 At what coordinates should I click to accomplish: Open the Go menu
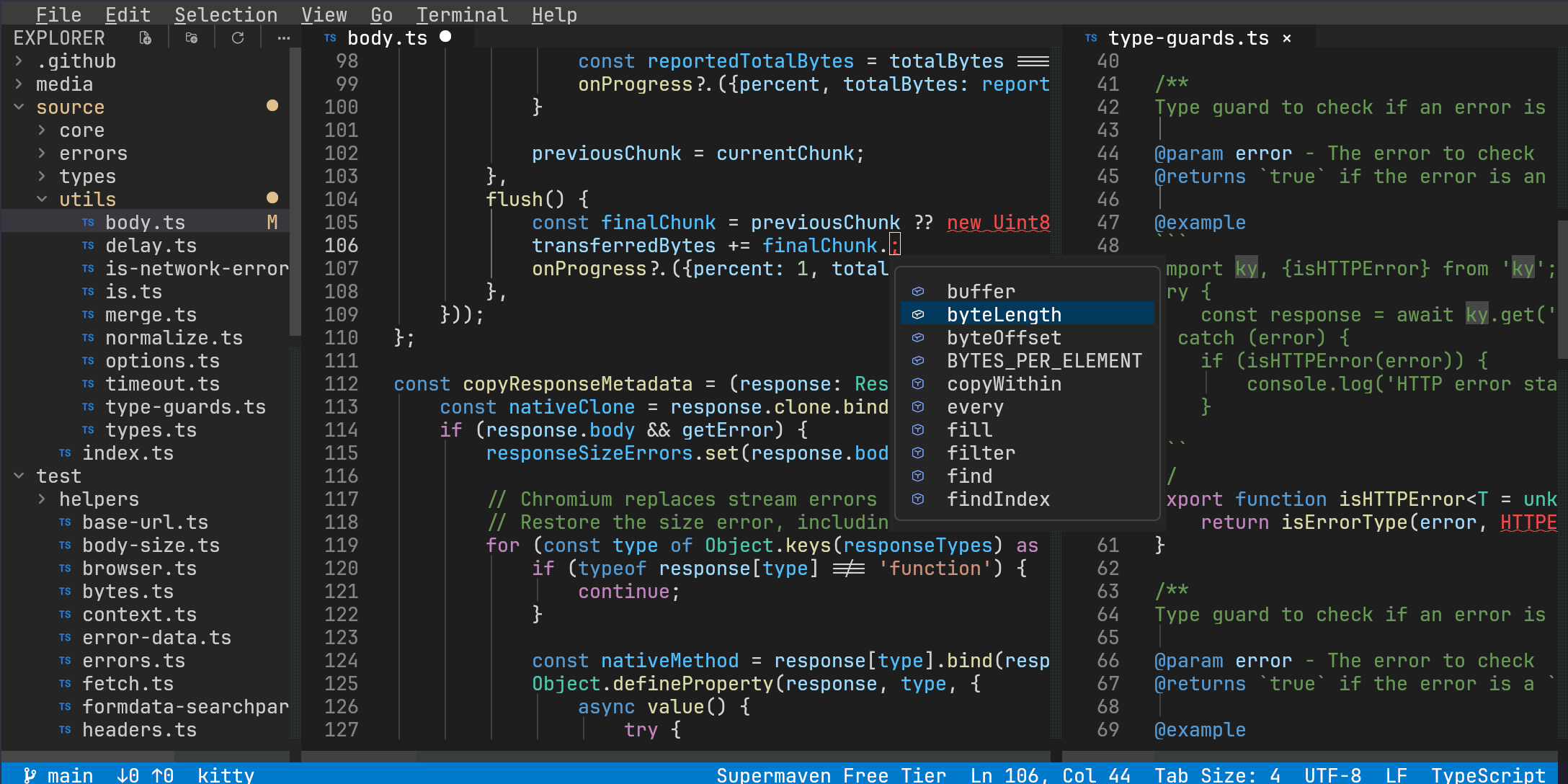(381, 14)
